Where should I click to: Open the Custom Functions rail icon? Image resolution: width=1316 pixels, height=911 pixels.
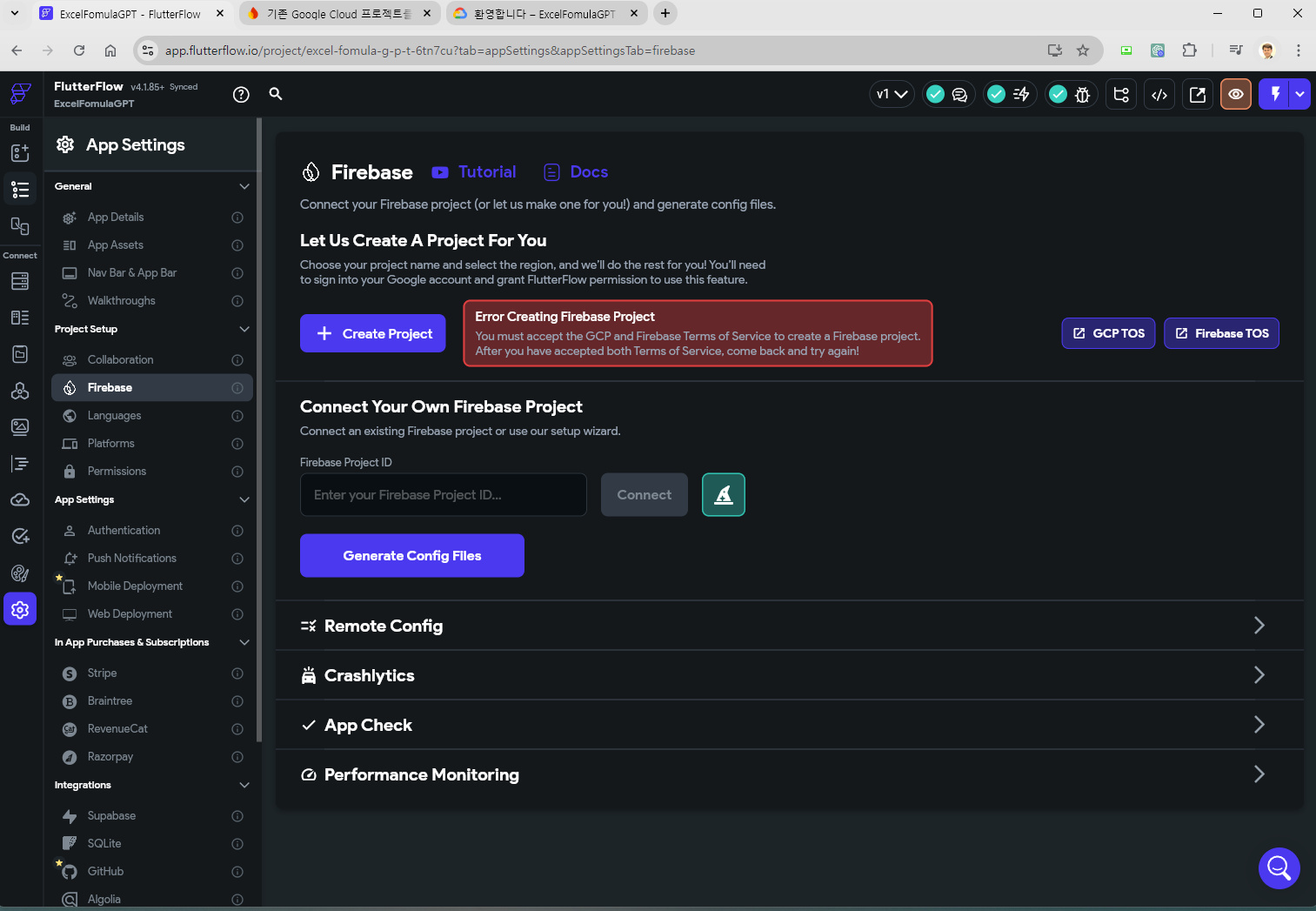click(x=20, y=464)
